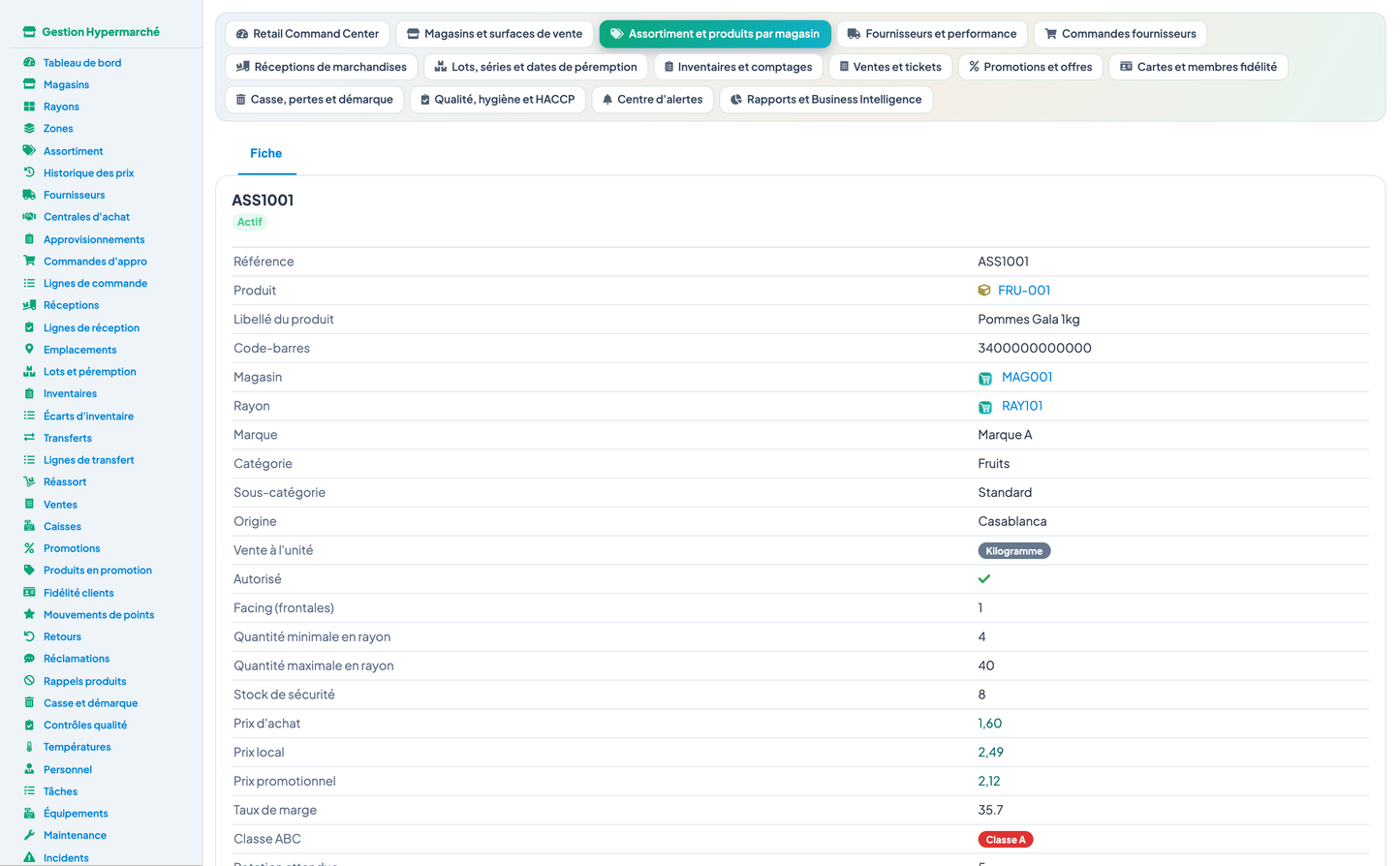This screenshot has width=1400, height=866.
Task: Click the red Classe A badge
Action: 1006,840
